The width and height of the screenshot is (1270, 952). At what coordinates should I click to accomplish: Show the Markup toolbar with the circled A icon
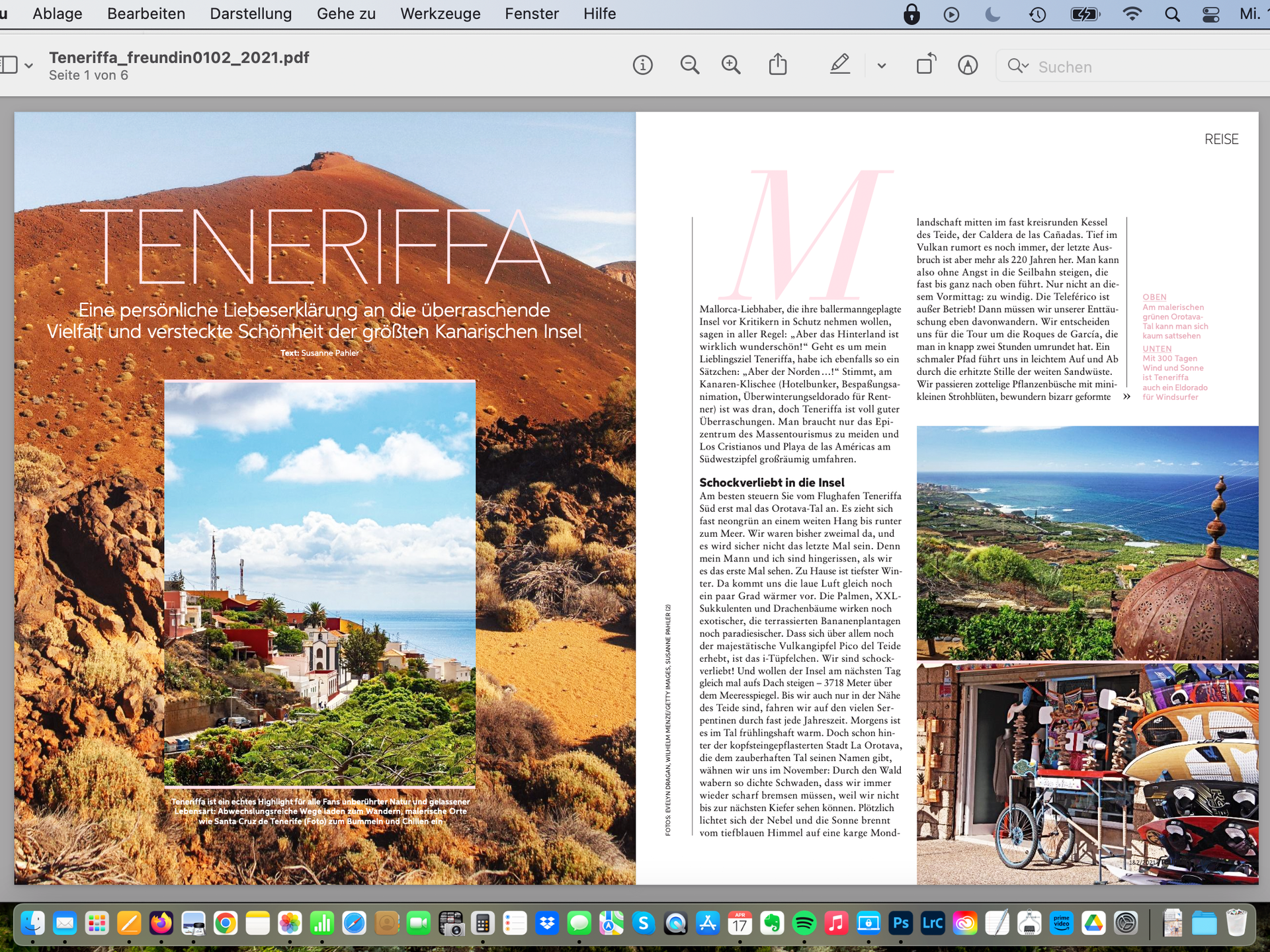[x=968, y=65]
